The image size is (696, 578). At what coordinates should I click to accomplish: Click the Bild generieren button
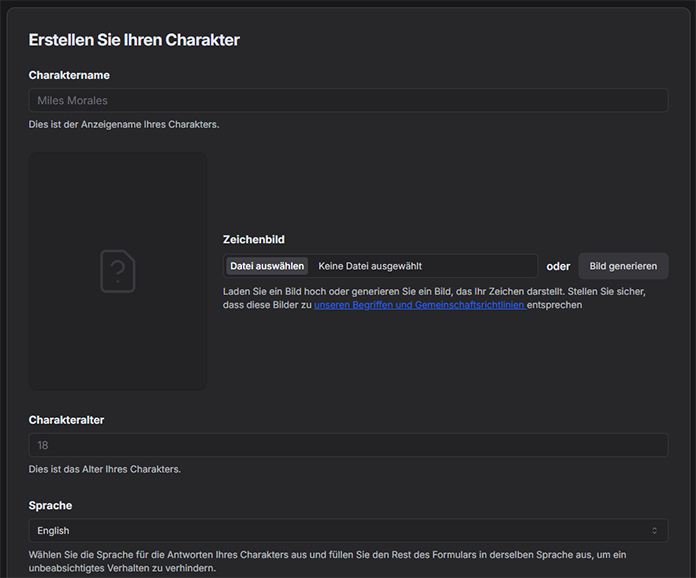[x=623, y=266]
